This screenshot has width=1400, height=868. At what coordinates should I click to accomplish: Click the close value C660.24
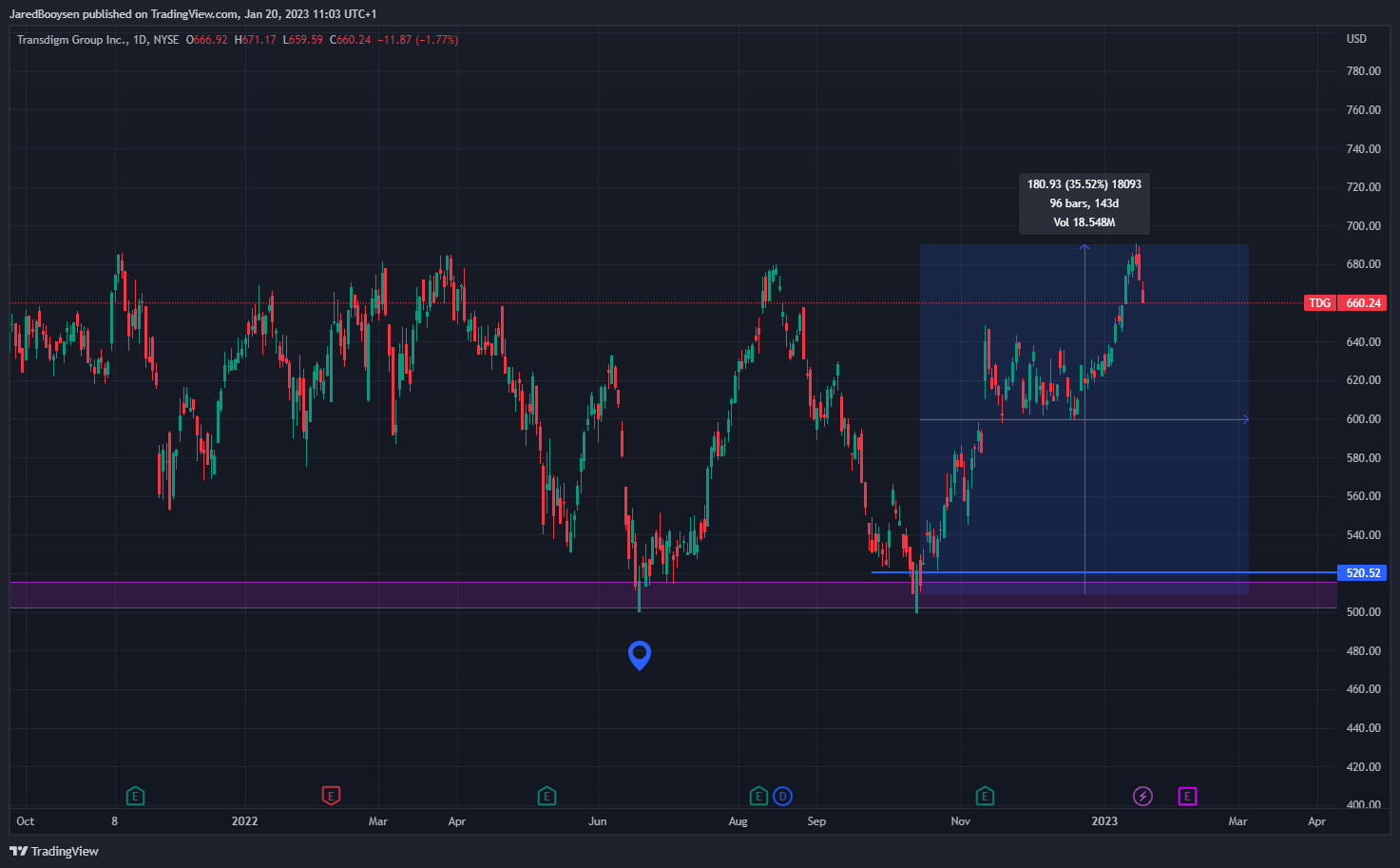tap(351, 40)
